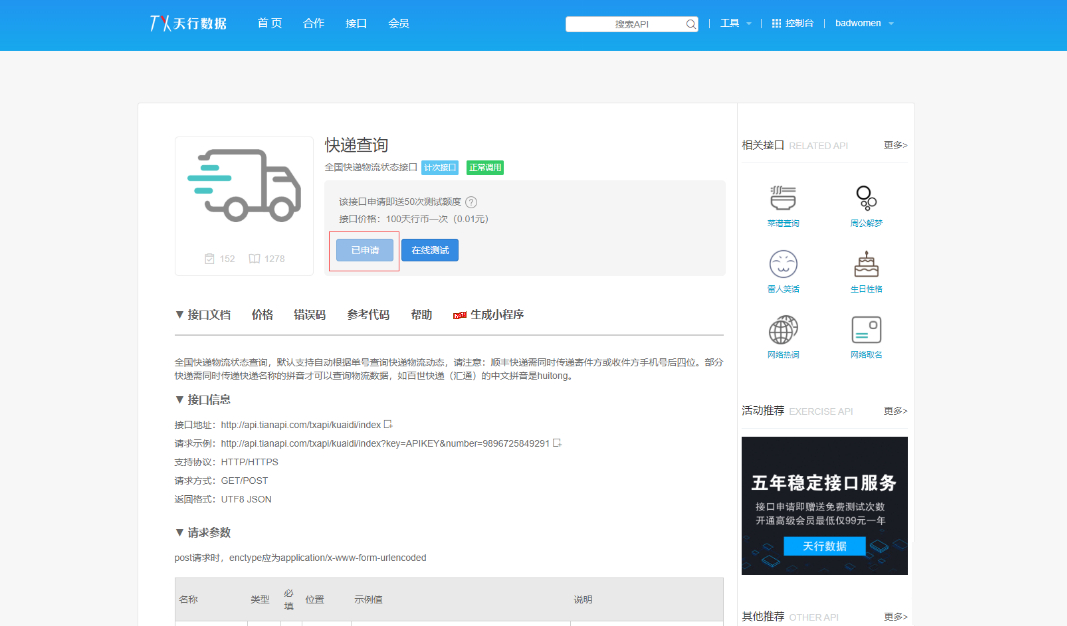The height and width of the screenshot is (626, 1067).
Task: Open the globe network hot words icon
Action: [x=783, y=330]
